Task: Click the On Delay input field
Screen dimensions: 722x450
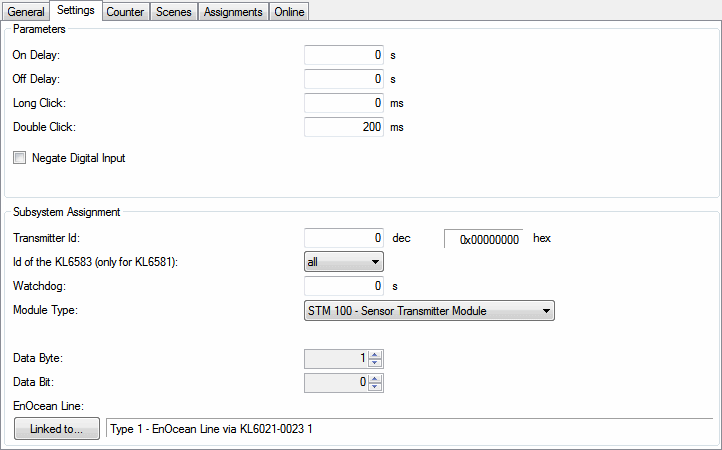Action: (344, 55)
